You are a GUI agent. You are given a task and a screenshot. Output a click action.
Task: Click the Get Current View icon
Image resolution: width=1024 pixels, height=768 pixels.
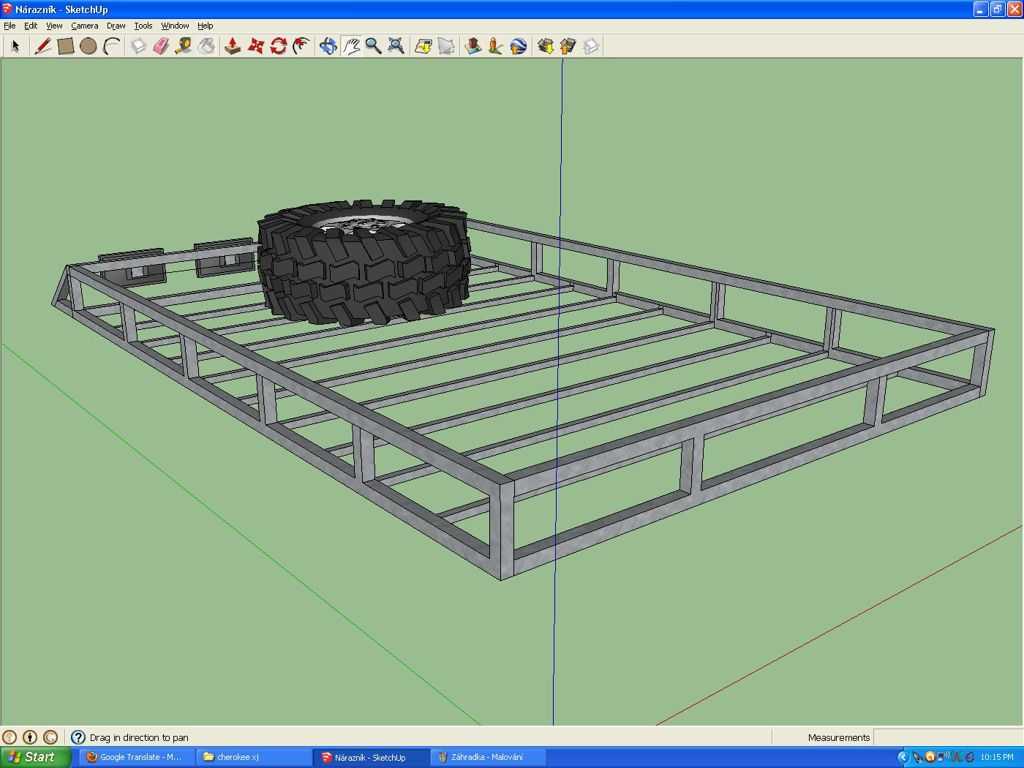(423, 46)
